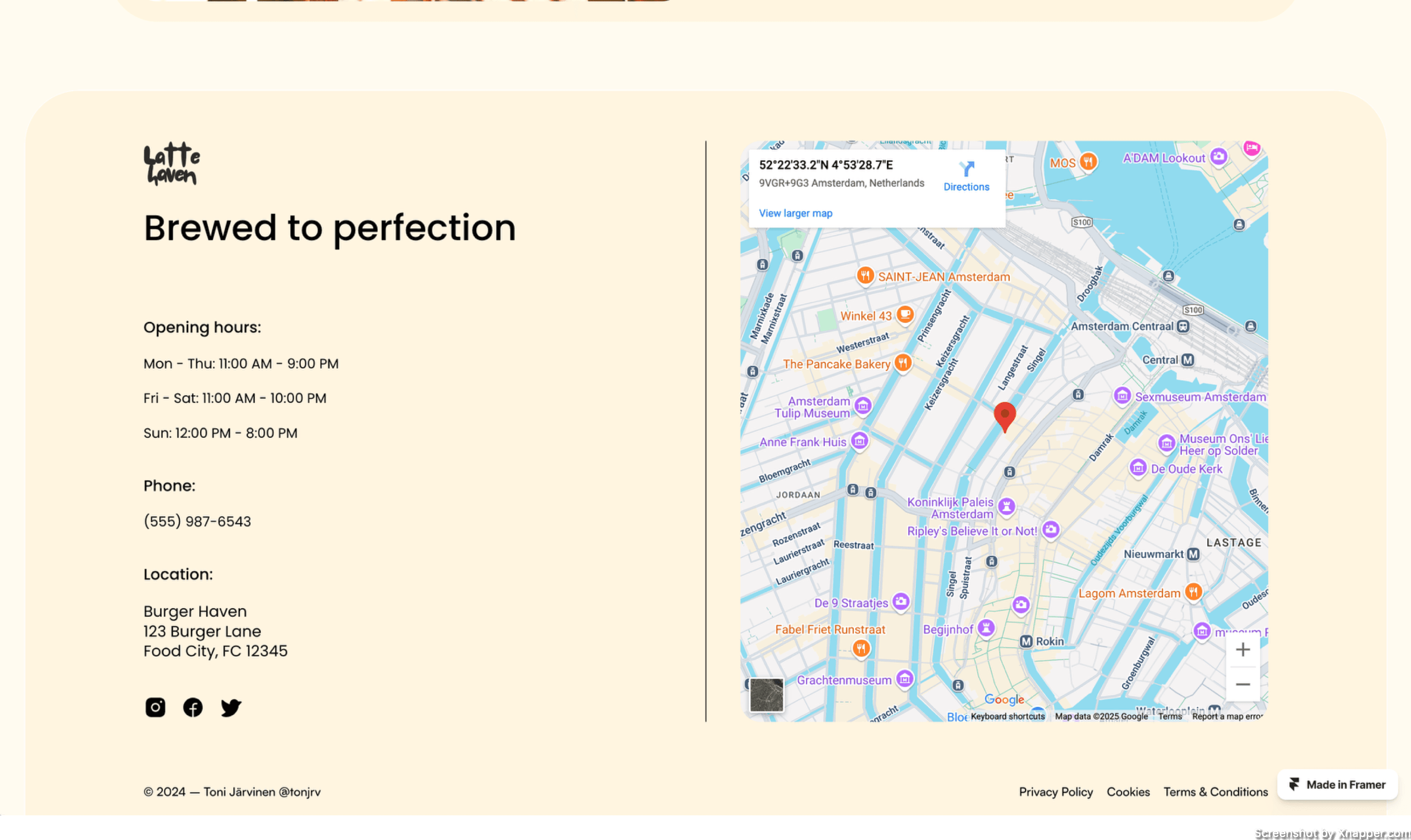Zoom in the map with plus button

point(1242,649)
